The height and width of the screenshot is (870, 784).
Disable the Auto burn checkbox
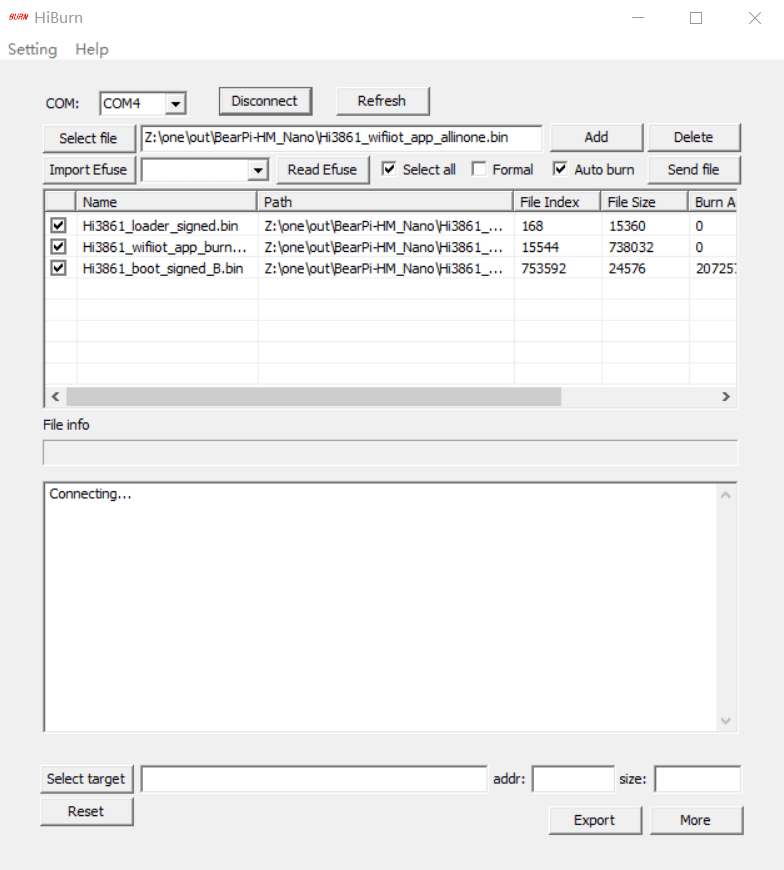(560, 169)
